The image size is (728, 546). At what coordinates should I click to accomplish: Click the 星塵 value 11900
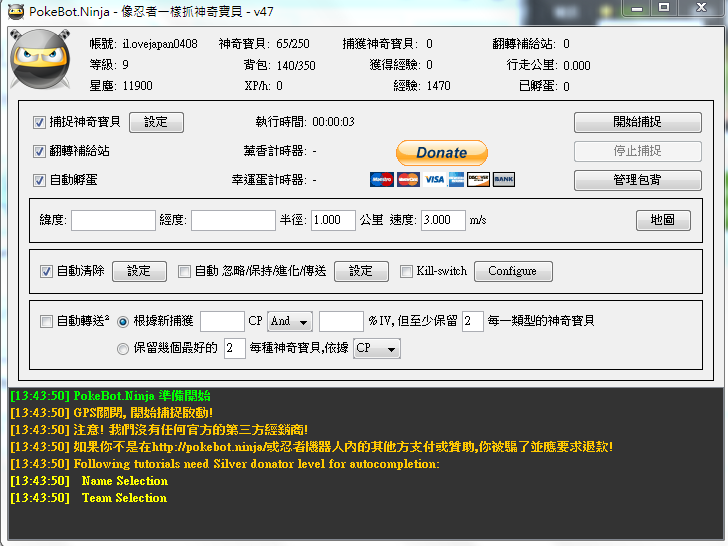[137, 86]
